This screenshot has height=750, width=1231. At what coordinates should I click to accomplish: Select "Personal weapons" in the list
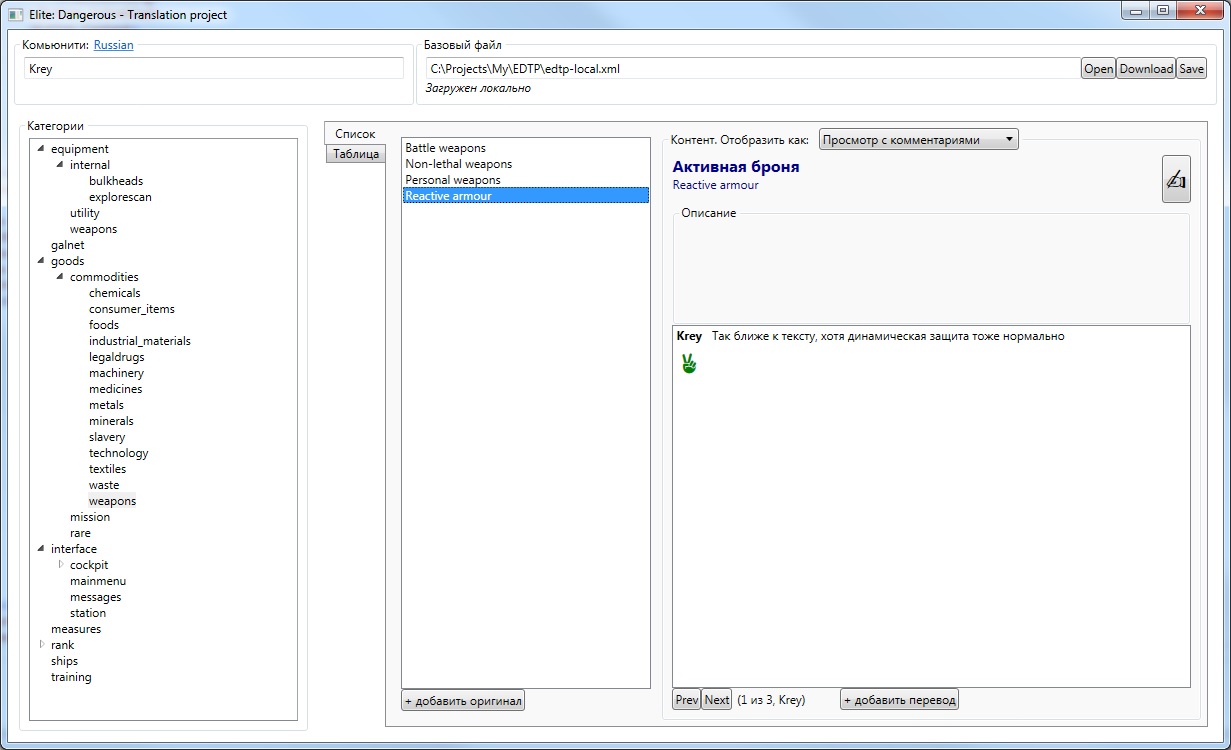526,180
